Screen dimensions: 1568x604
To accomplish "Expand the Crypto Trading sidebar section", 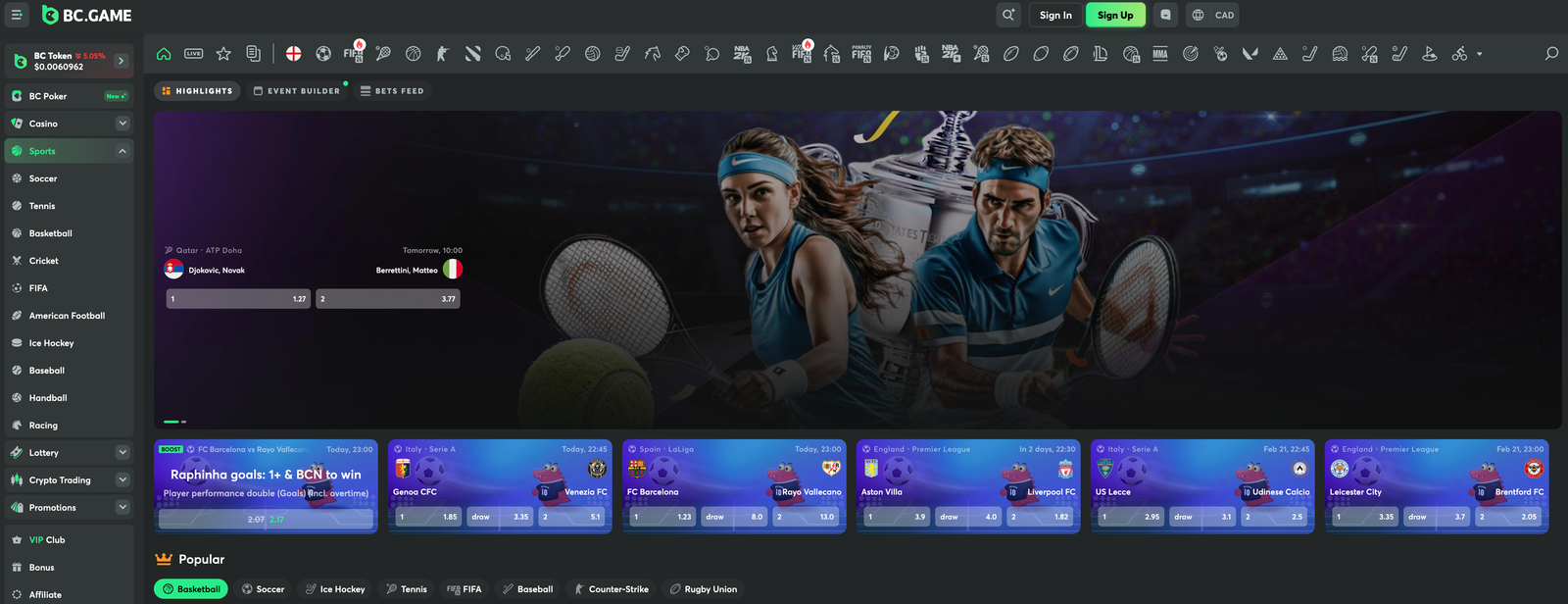I will click(122, 480).
